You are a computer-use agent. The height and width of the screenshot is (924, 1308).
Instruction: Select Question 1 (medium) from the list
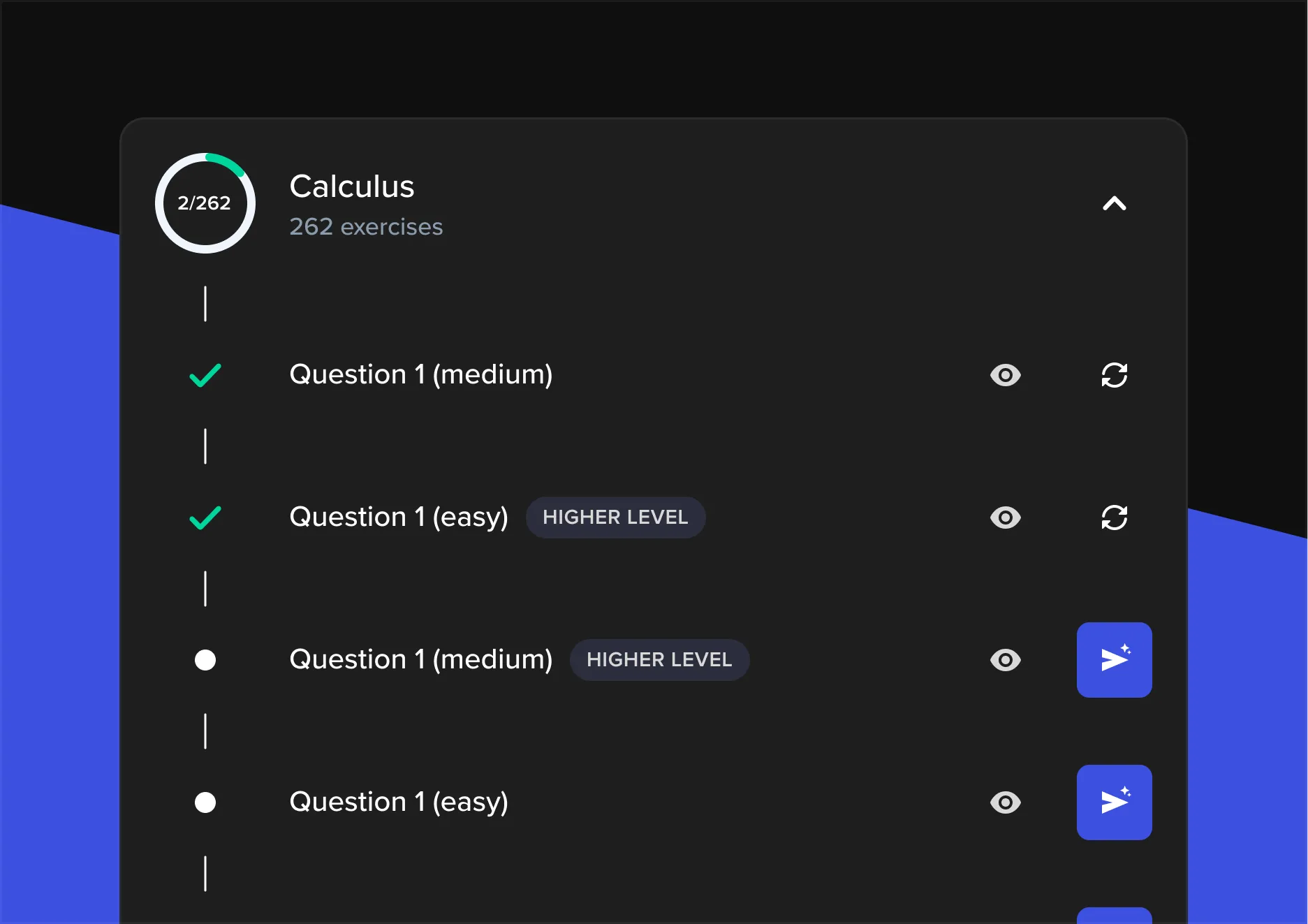[x=421, y=375]
